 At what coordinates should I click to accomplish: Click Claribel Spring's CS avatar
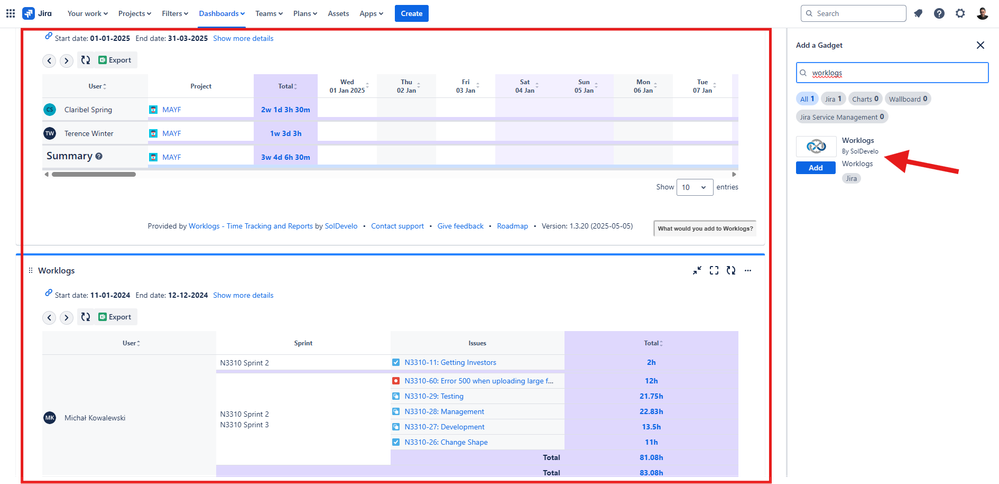click(50, 110)
